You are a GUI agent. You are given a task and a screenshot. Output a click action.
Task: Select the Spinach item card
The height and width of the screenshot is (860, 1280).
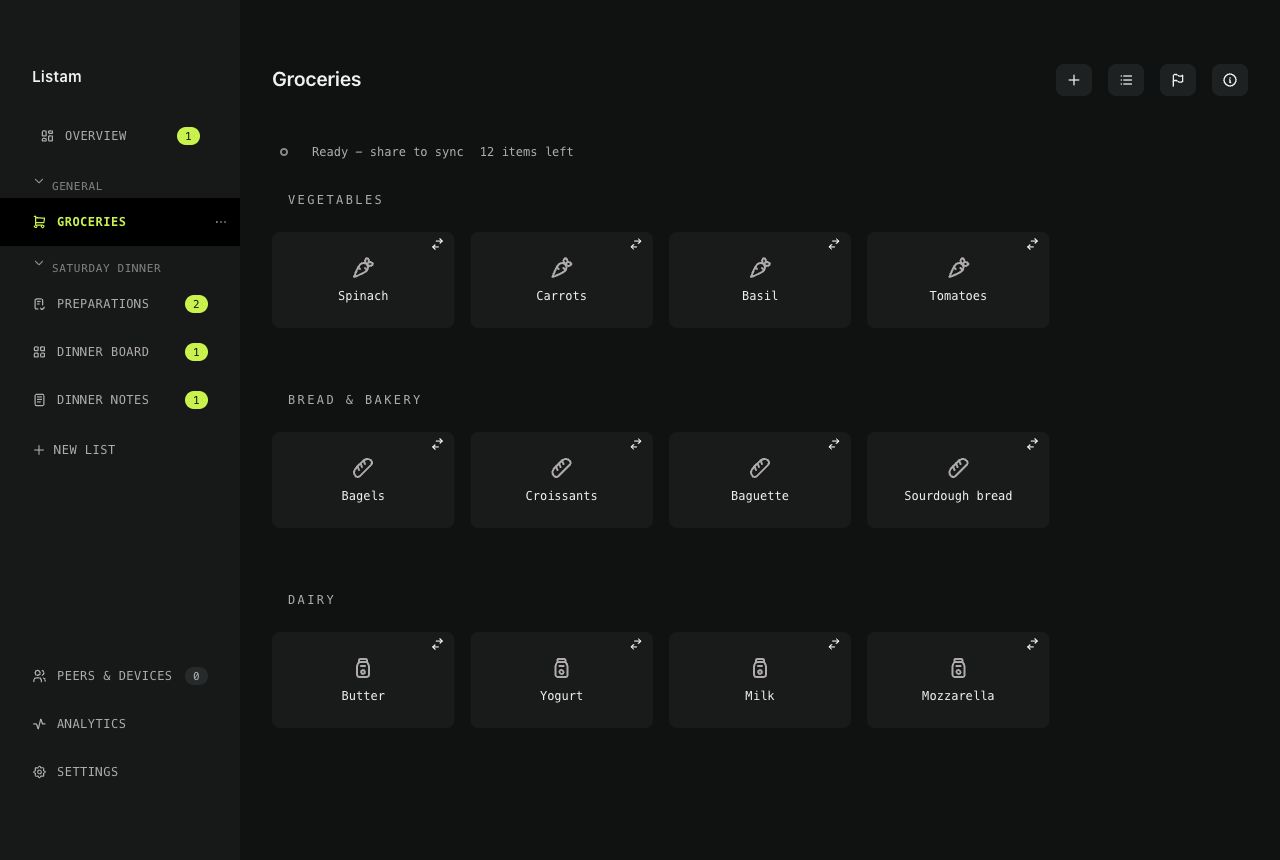tap(363, 280)
